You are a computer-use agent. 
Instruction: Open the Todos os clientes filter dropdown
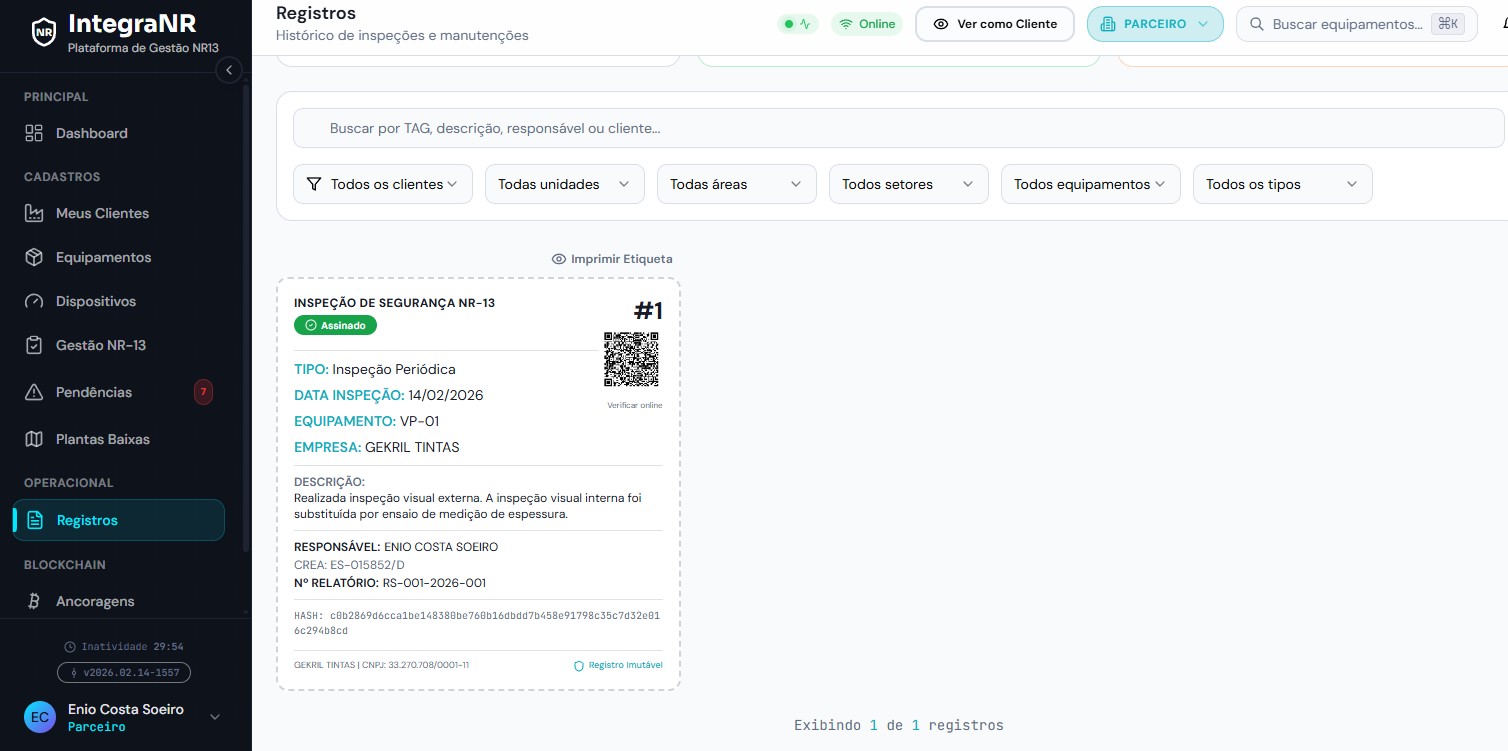click(x=383, y=184)
